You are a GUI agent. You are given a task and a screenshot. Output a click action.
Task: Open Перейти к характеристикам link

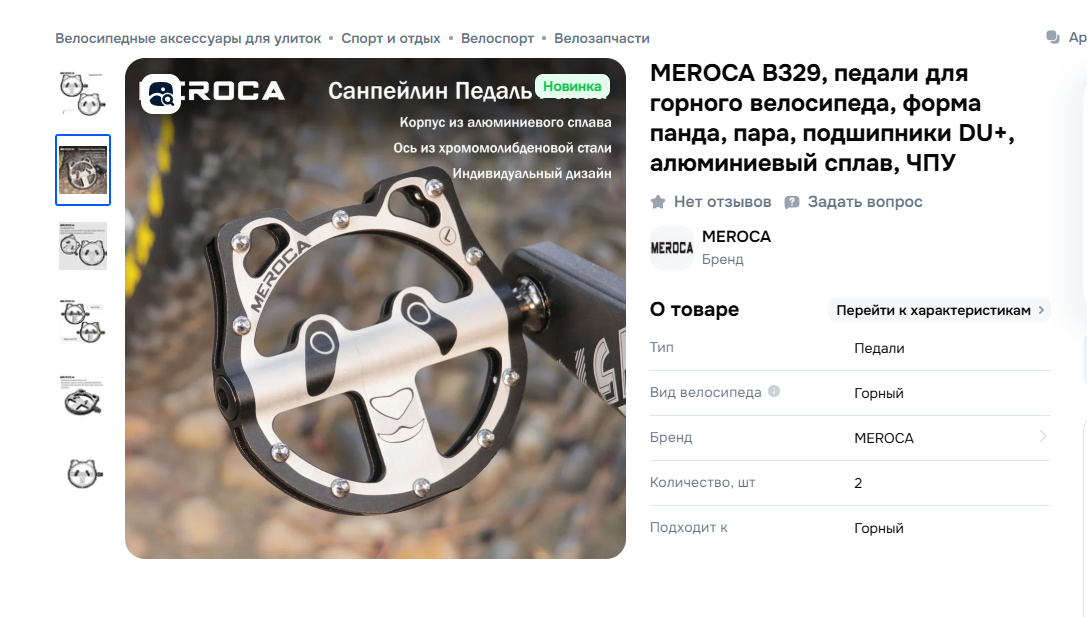[939, 310]
